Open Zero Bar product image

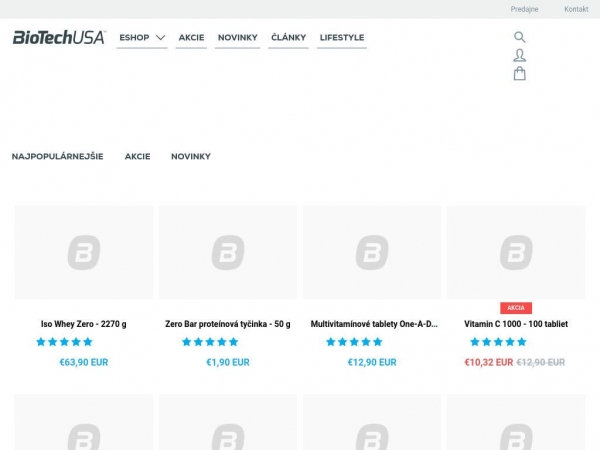pos(228,253)
